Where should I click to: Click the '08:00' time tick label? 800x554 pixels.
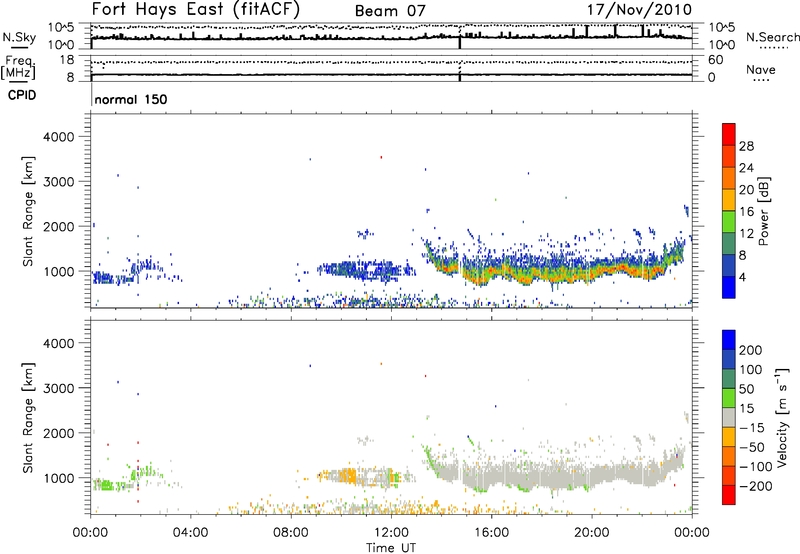pos(291,533)
